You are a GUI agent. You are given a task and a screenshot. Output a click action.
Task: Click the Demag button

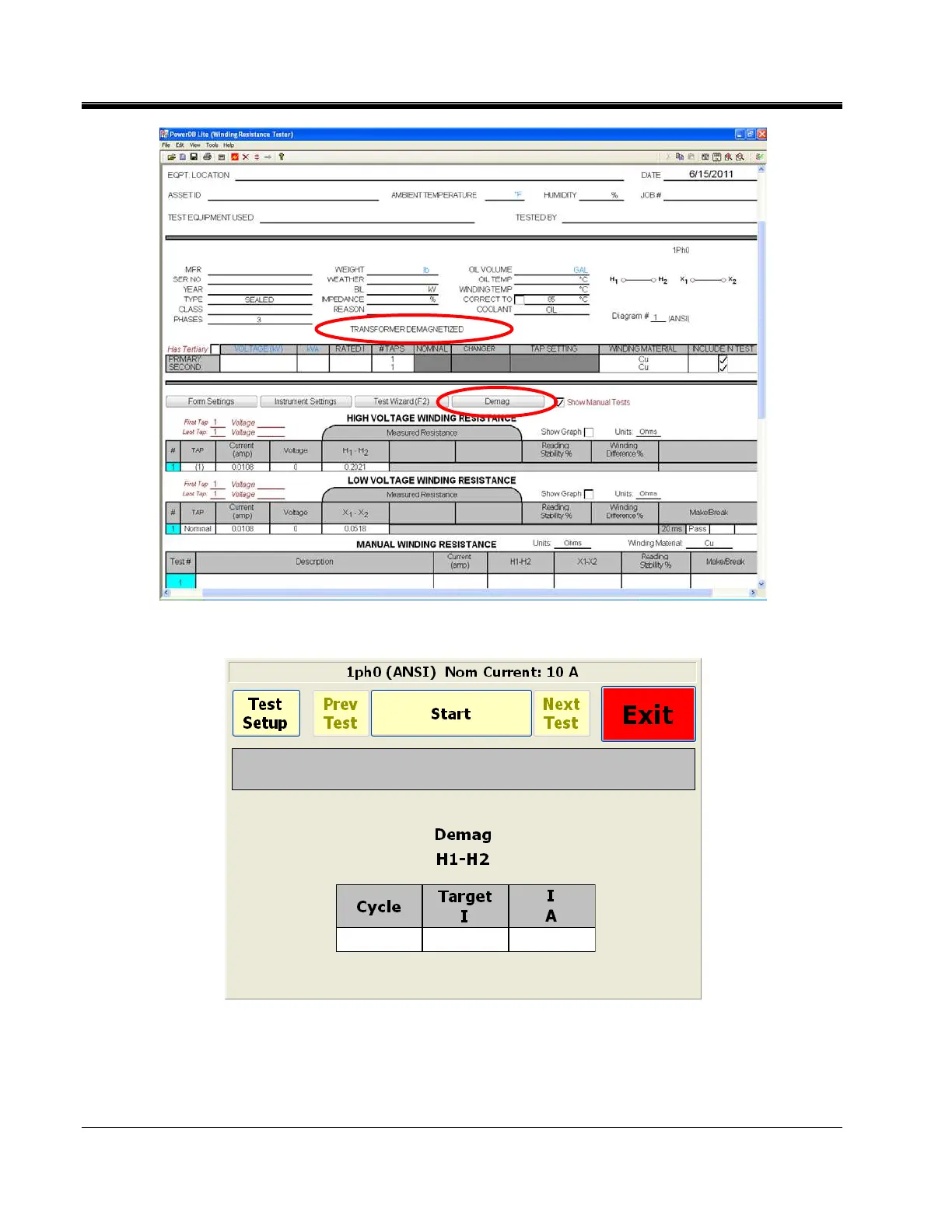pyautogui.click(x=497, y=402)
